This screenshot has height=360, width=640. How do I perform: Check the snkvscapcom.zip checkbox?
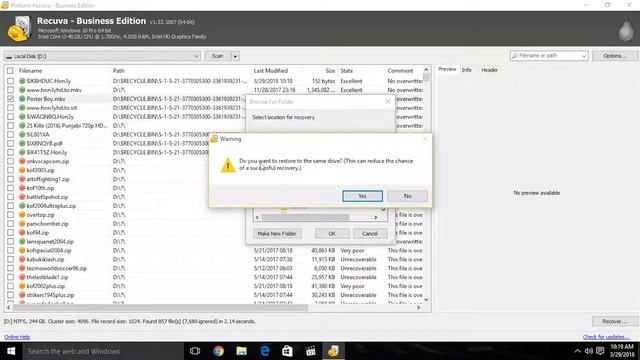click(10, 161)
